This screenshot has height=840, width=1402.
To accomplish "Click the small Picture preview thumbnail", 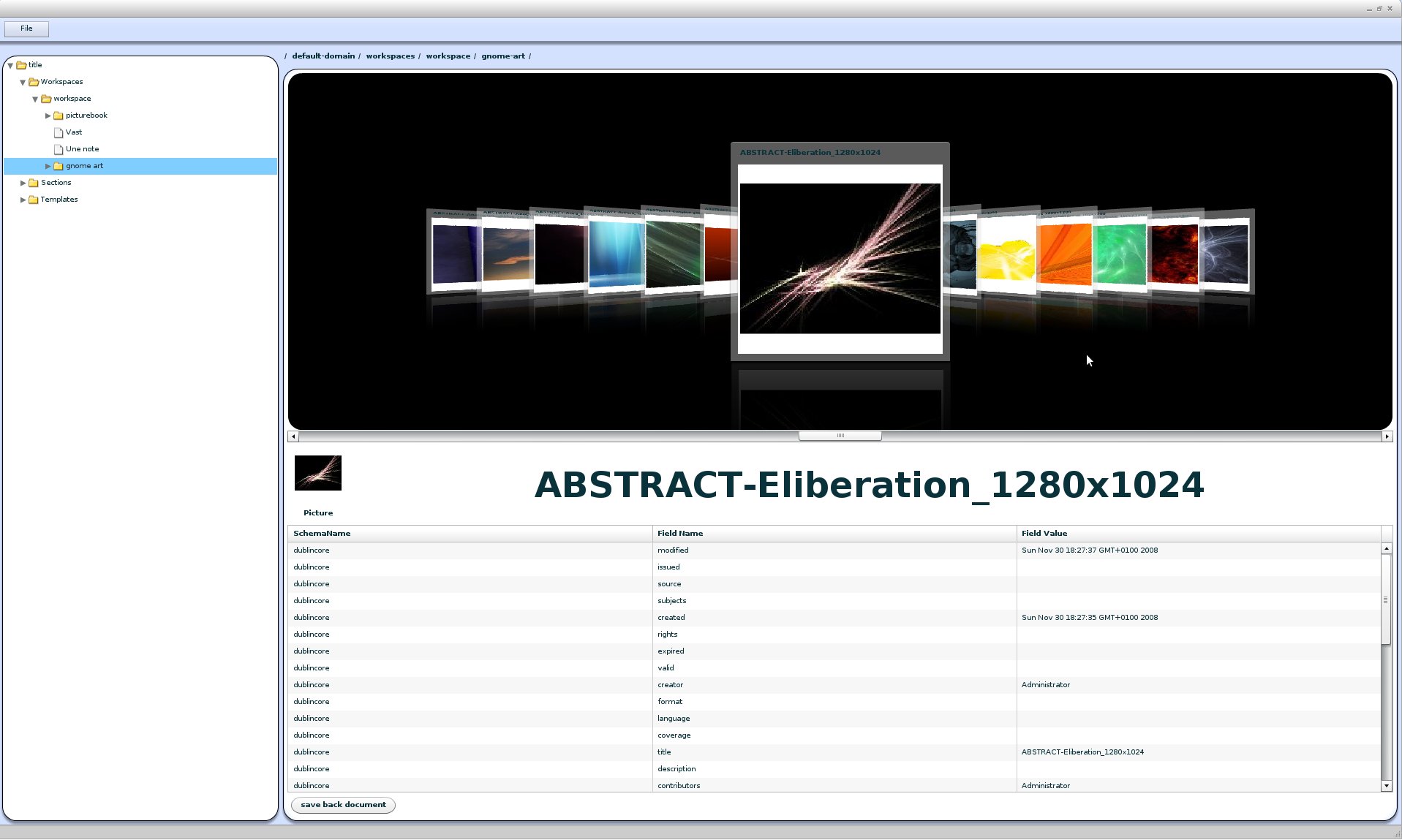I will (317, 473).
